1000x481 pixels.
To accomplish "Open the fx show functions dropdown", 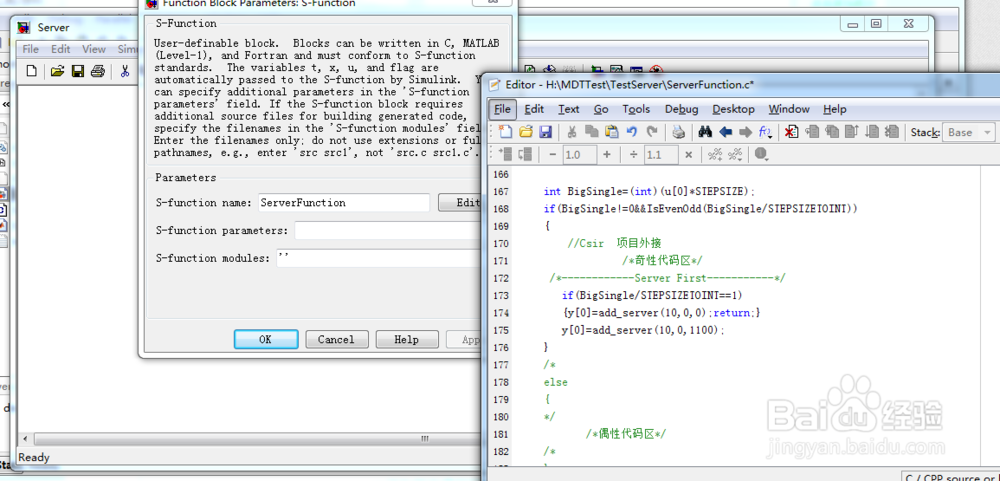I will point(766,132).
